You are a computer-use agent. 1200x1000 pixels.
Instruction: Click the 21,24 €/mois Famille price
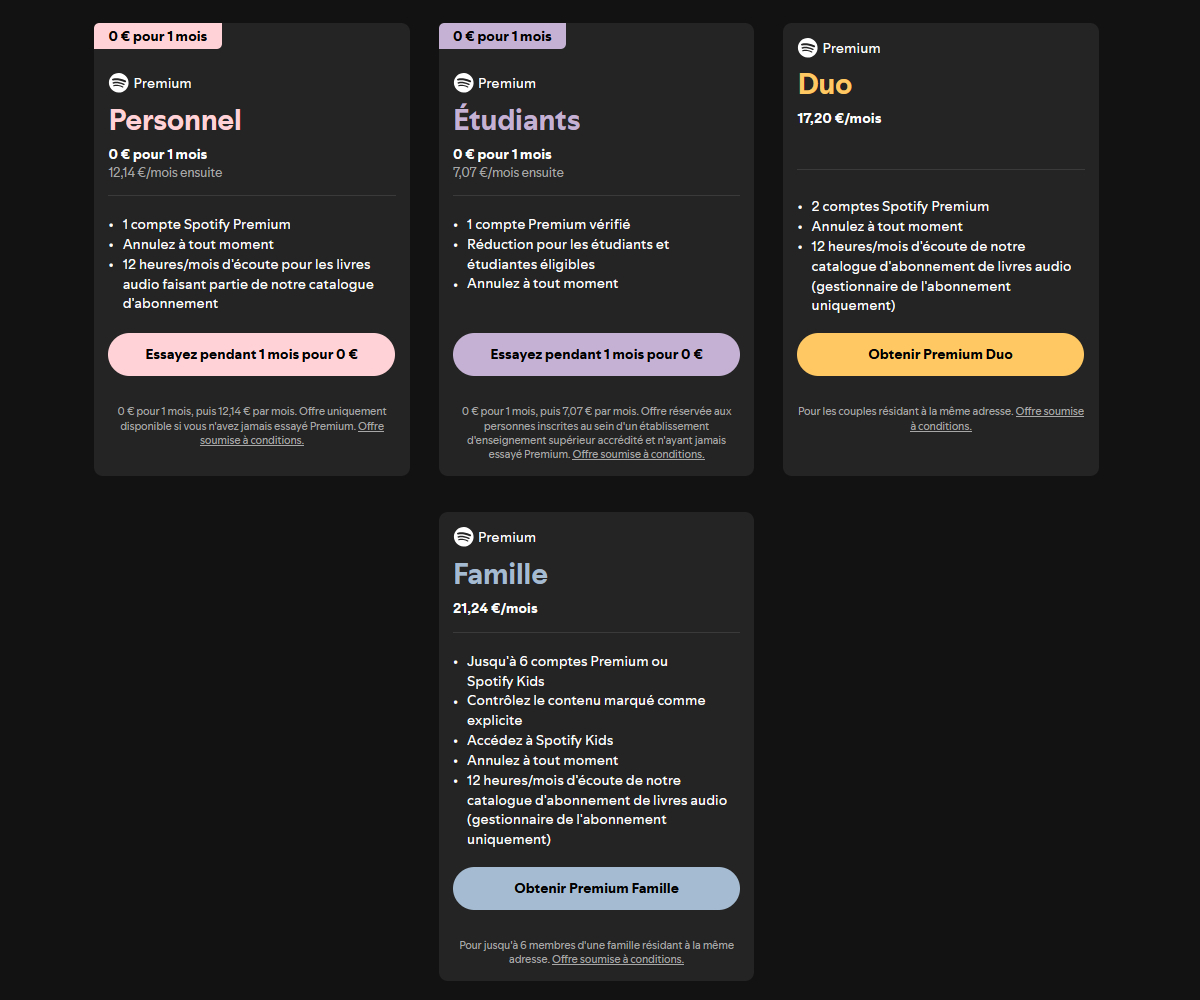coord(495,608)
